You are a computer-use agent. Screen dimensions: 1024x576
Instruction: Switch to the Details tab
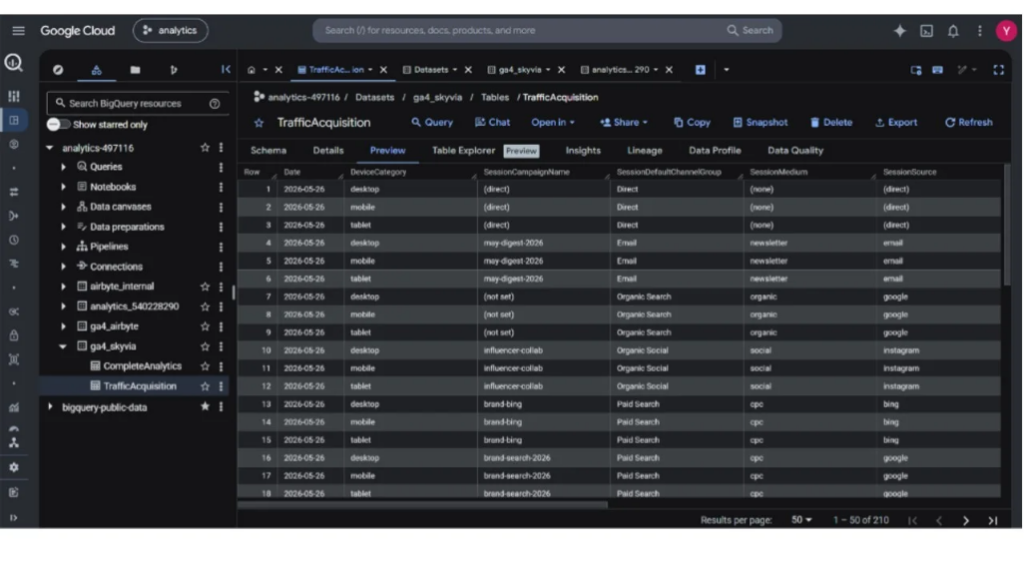click(328, 150)
